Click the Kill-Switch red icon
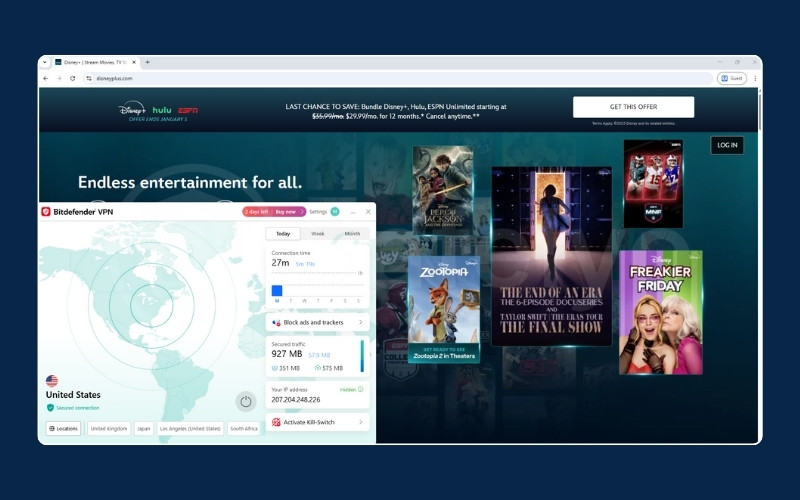 tap(276, 422)
